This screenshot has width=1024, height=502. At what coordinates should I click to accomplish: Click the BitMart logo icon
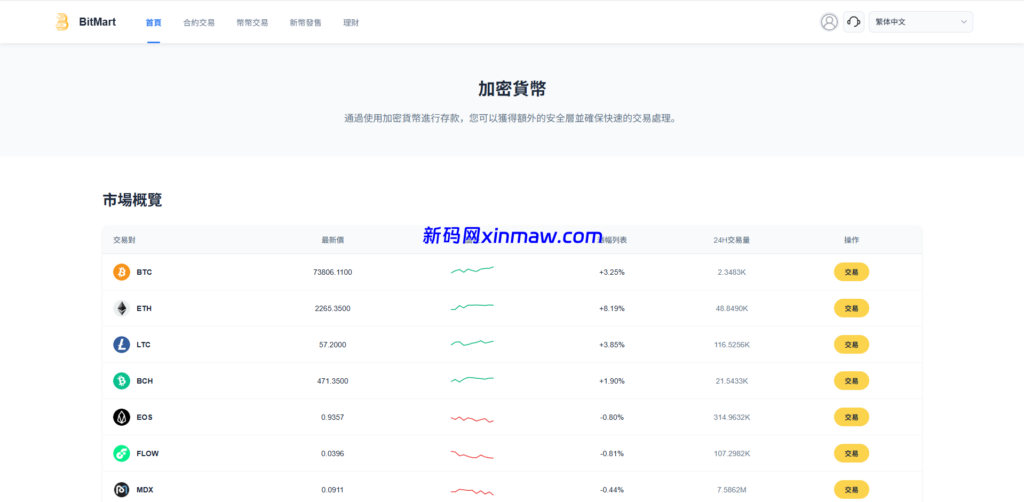[x=62, y=22]
